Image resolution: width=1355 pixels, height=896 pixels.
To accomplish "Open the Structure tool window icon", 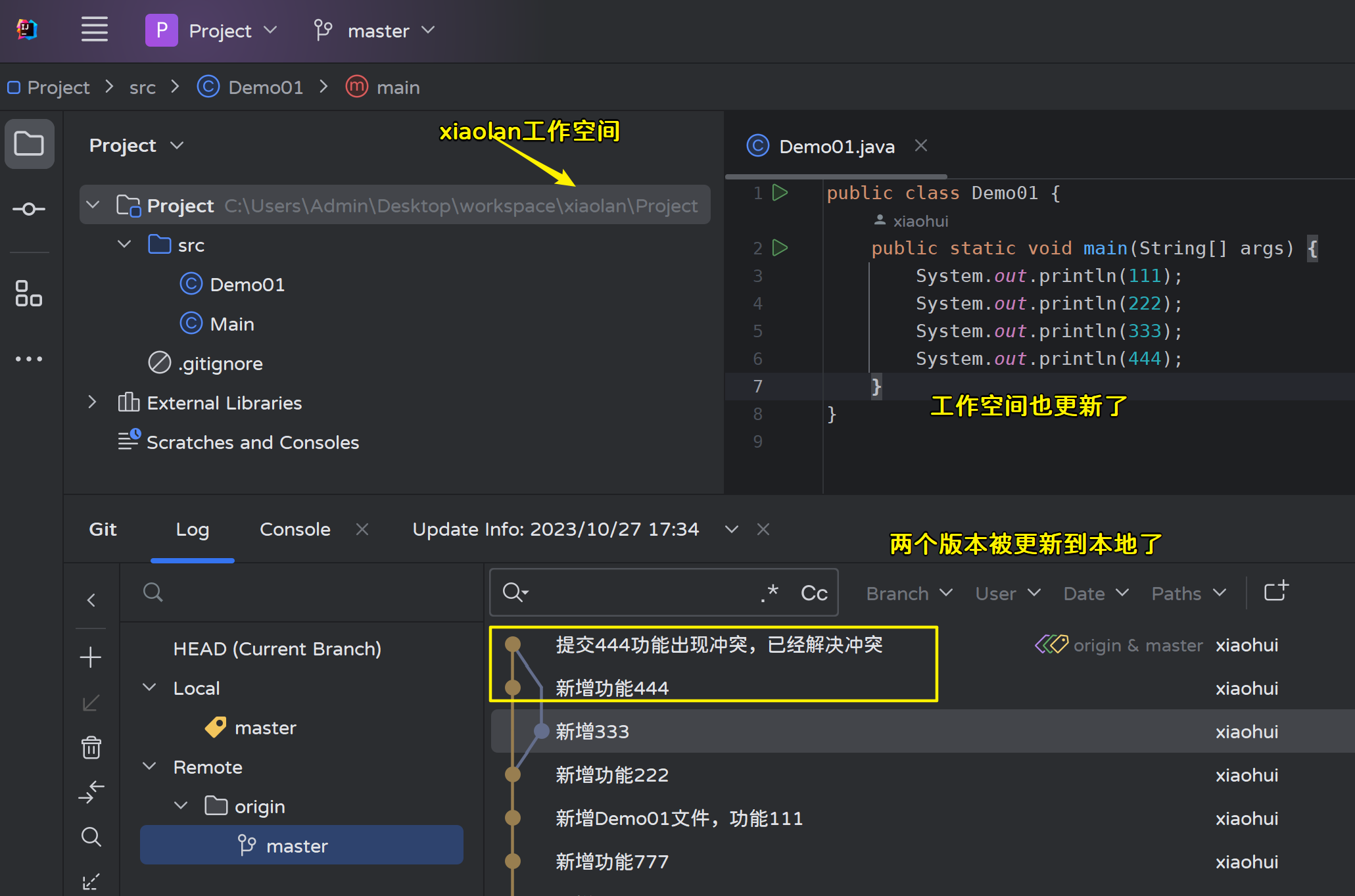I will pyautogui.click(x=29, y=293).
